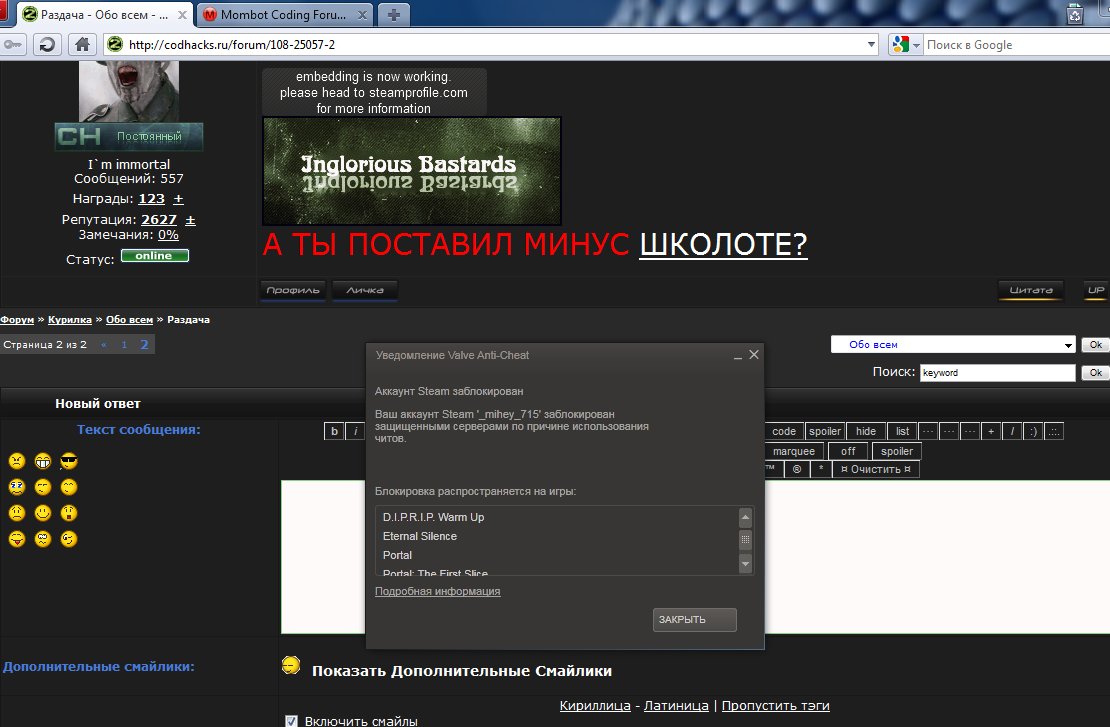Go to page 1 of the thread
Screen dimensions: 1110x727
pyautogui.click(x=124, y=345)
